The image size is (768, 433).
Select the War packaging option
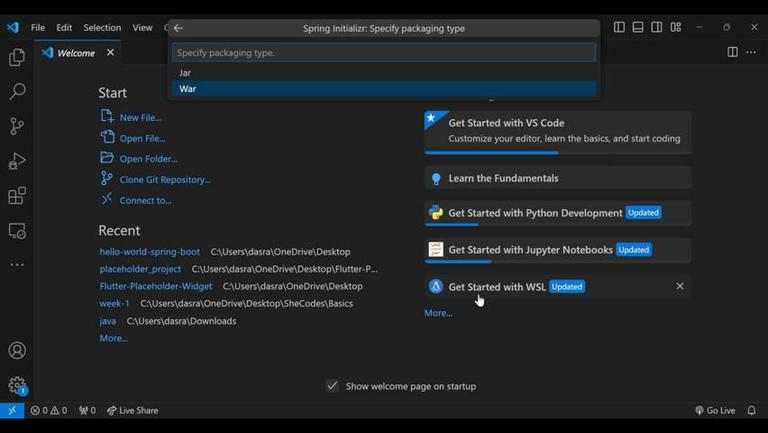(x=188, y=89)
